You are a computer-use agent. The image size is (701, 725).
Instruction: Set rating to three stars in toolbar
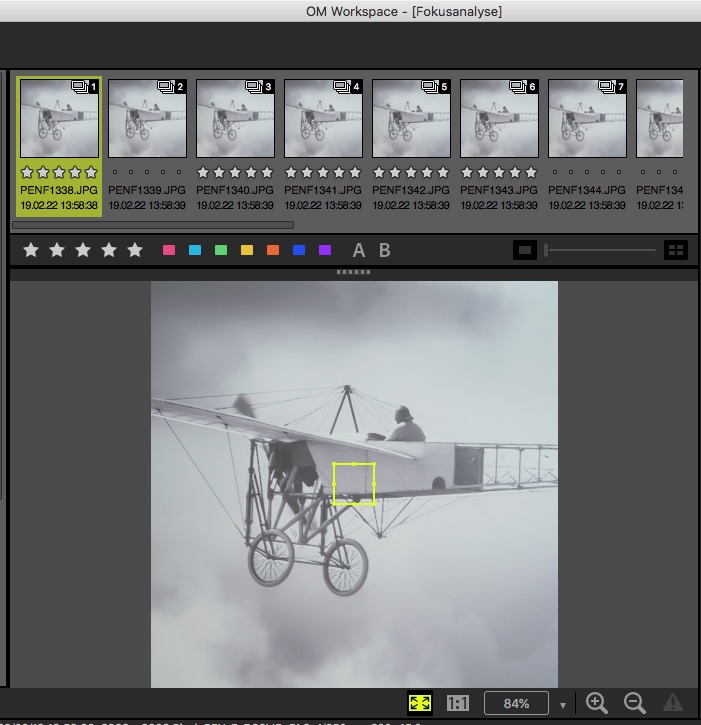coord(83,250)
